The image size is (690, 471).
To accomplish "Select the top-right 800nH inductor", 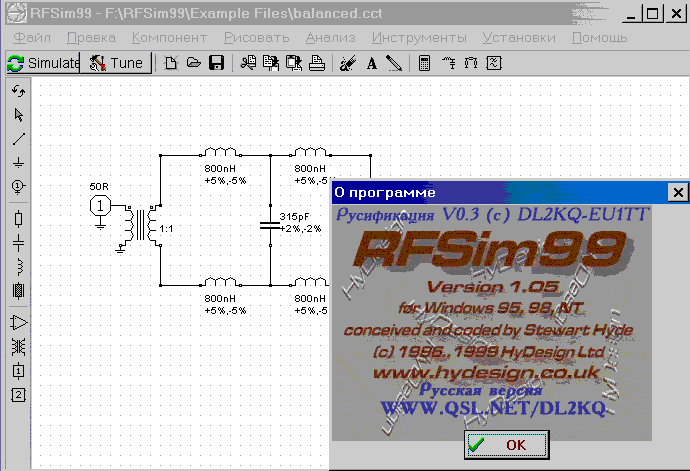I will pyautogui.click(x=310, y=152).
